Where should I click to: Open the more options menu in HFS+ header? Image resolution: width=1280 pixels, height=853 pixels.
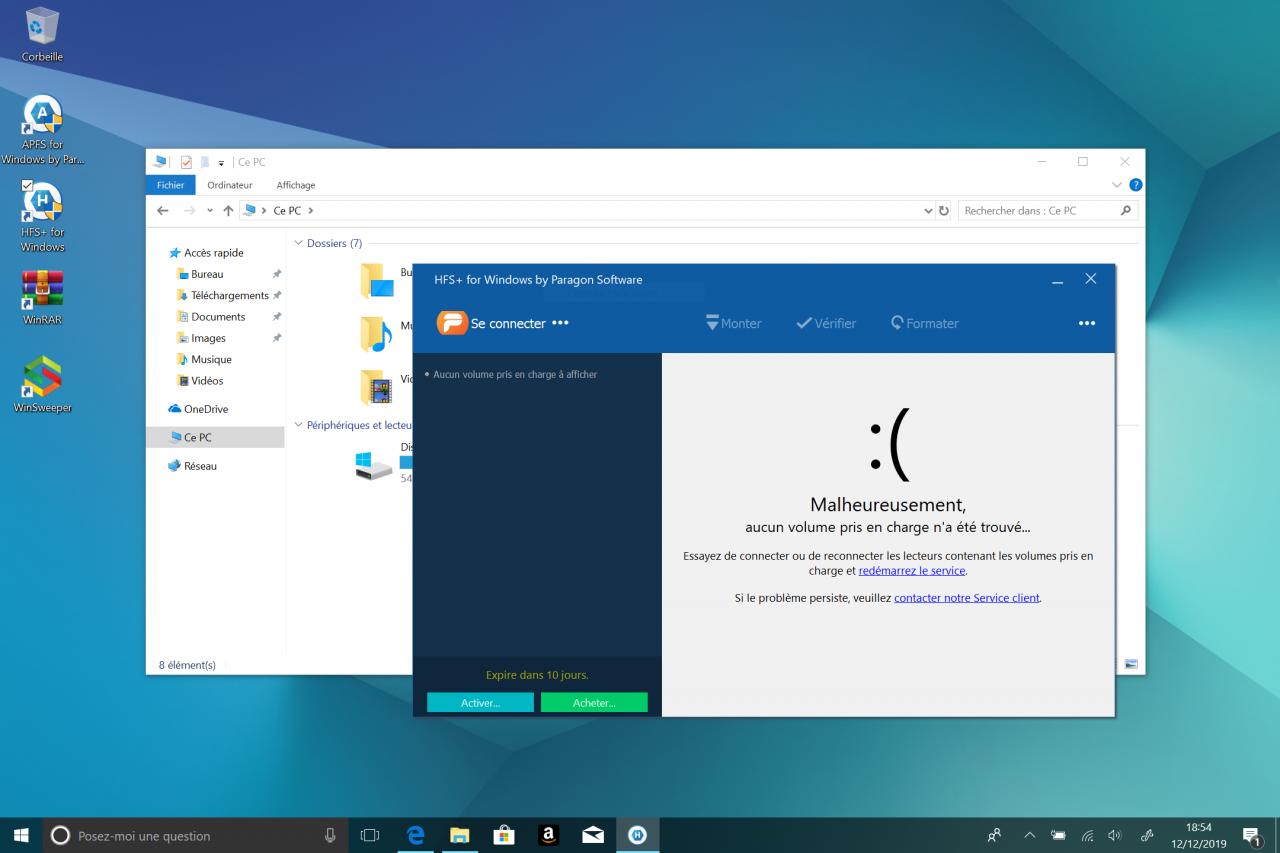pos(1087,323)
